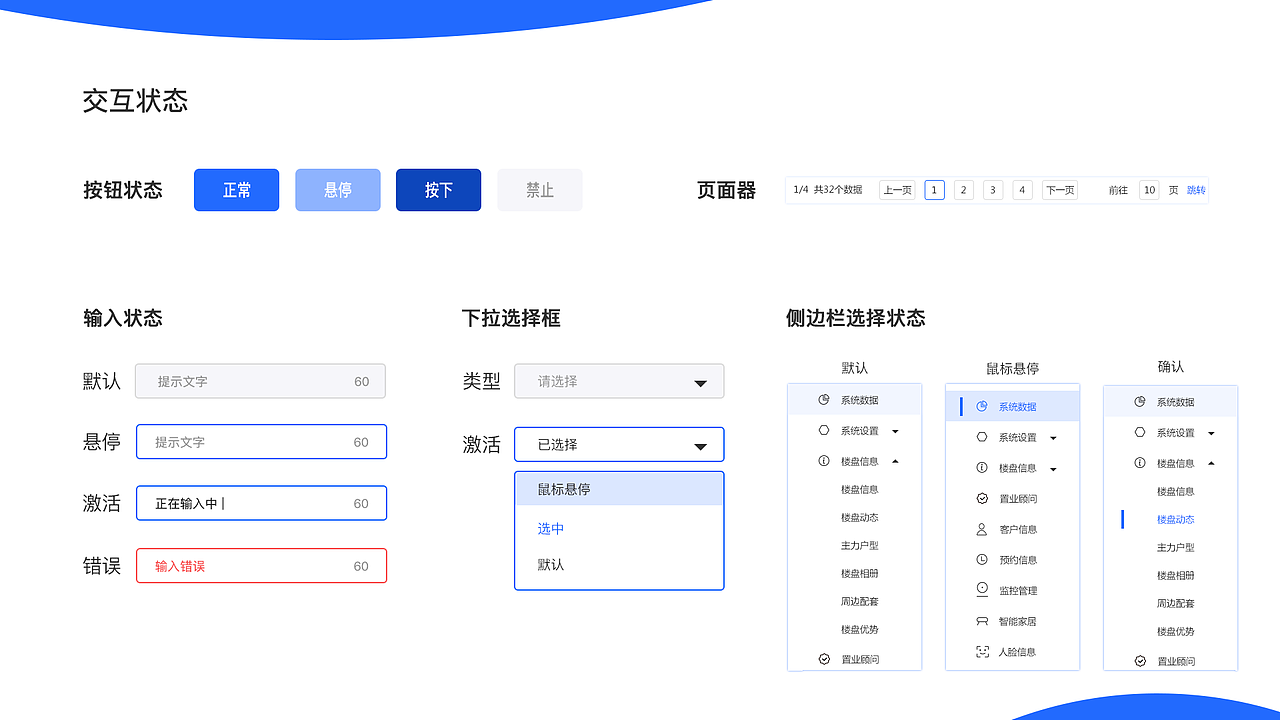Click the page number box showing 10
Viewport: 1280px width, 720px height.
1149,190
